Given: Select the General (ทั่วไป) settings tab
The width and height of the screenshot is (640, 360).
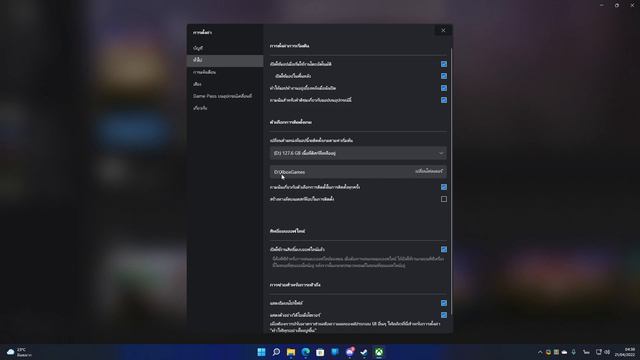Looking at the screenshot, I should pos(225,60).
